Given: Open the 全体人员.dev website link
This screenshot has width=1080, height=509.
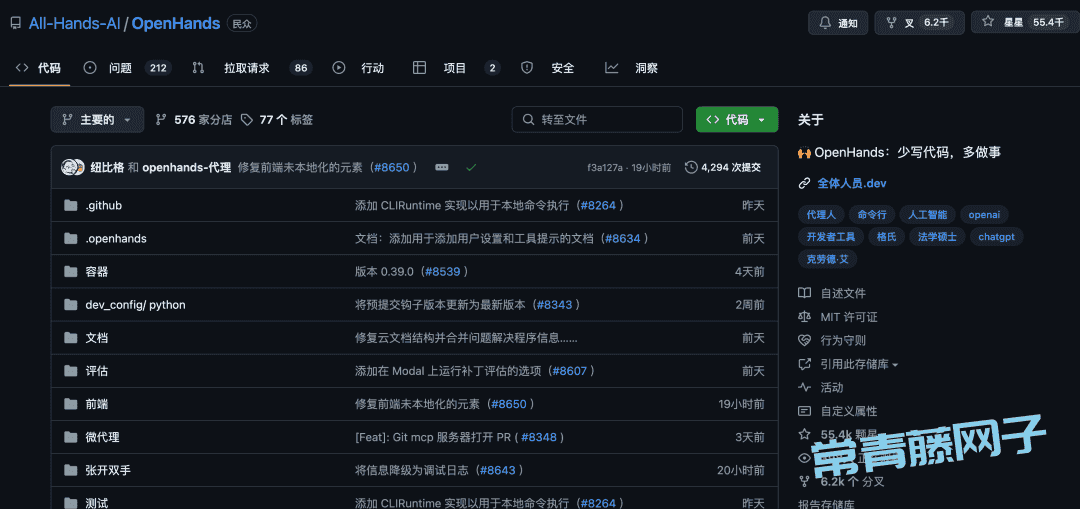Looking at the screenshot, I should (851, 183).
